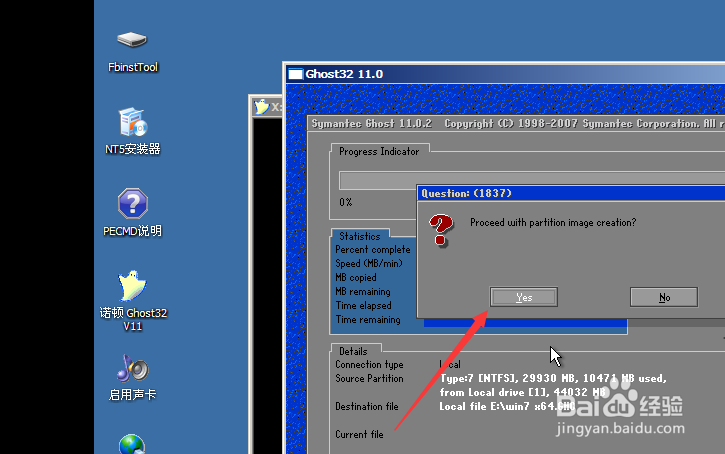Select the Statistics panel label
Screen dimensions: 725x454
[x=360, y=236]
